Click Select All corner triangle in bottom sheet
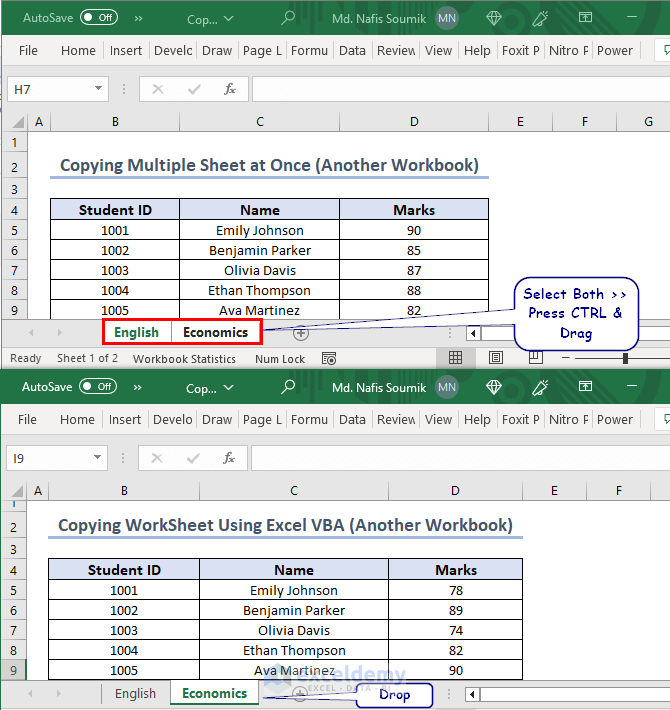Image resolution: width=670 pixels, height=710 pixels. tap(17, 491)
